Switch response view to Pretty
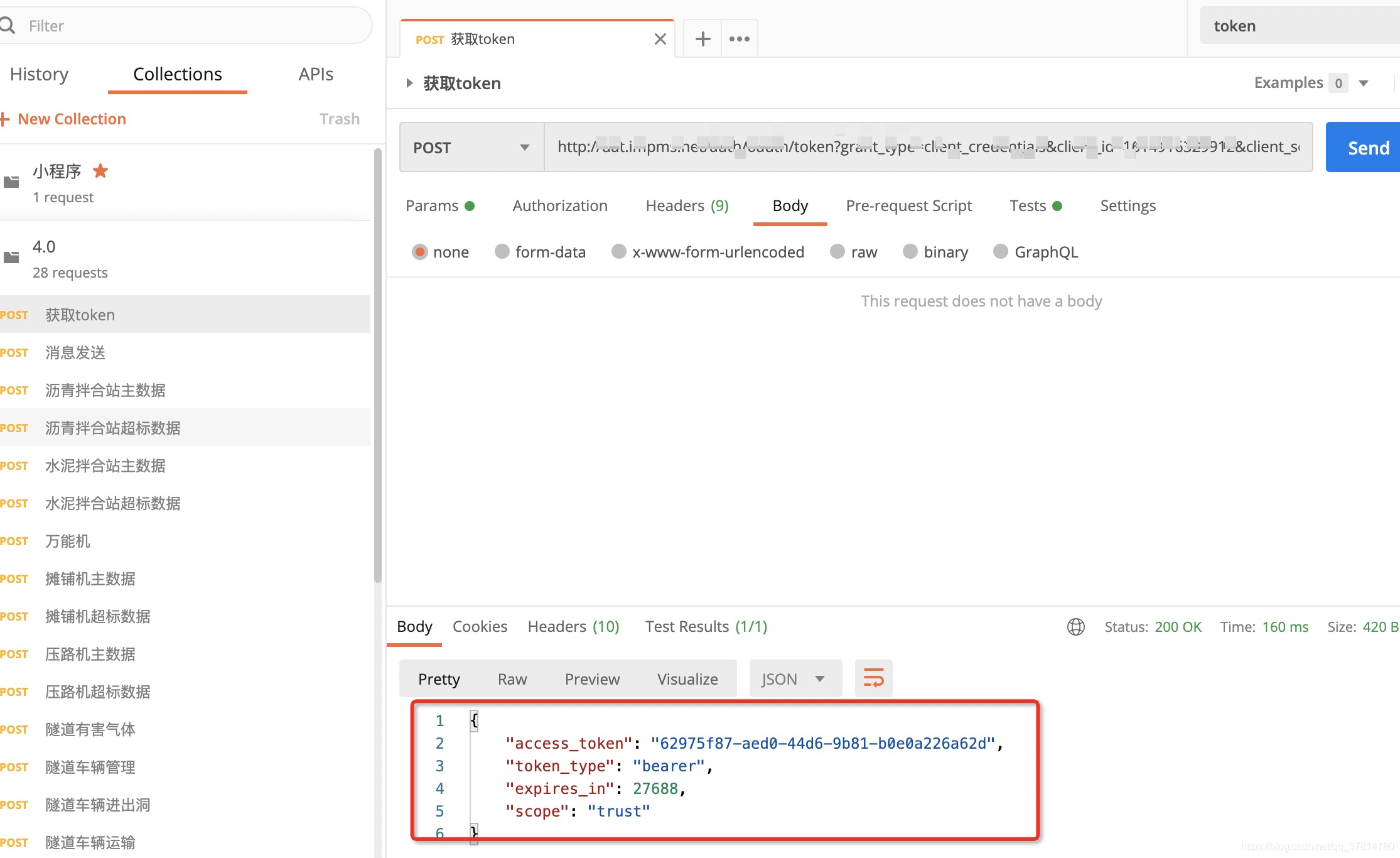 pyautogui.click(x=439, y=679)
